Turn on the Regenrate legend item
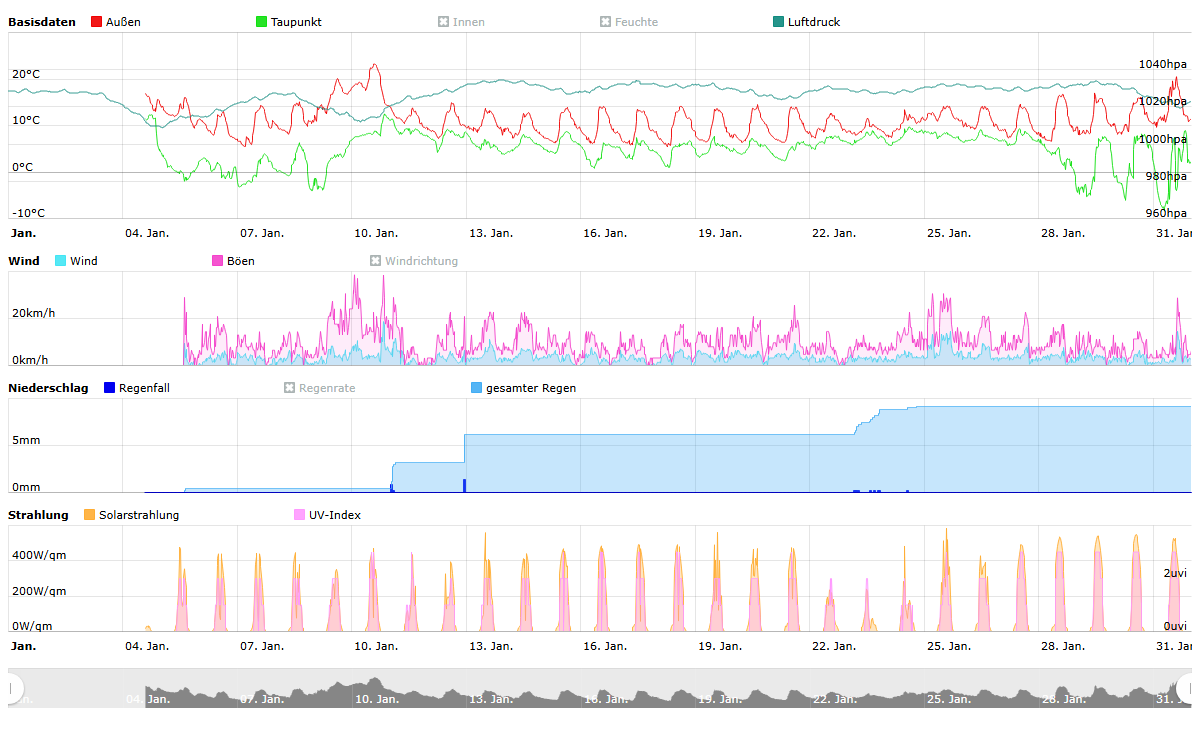 [290, 388]
